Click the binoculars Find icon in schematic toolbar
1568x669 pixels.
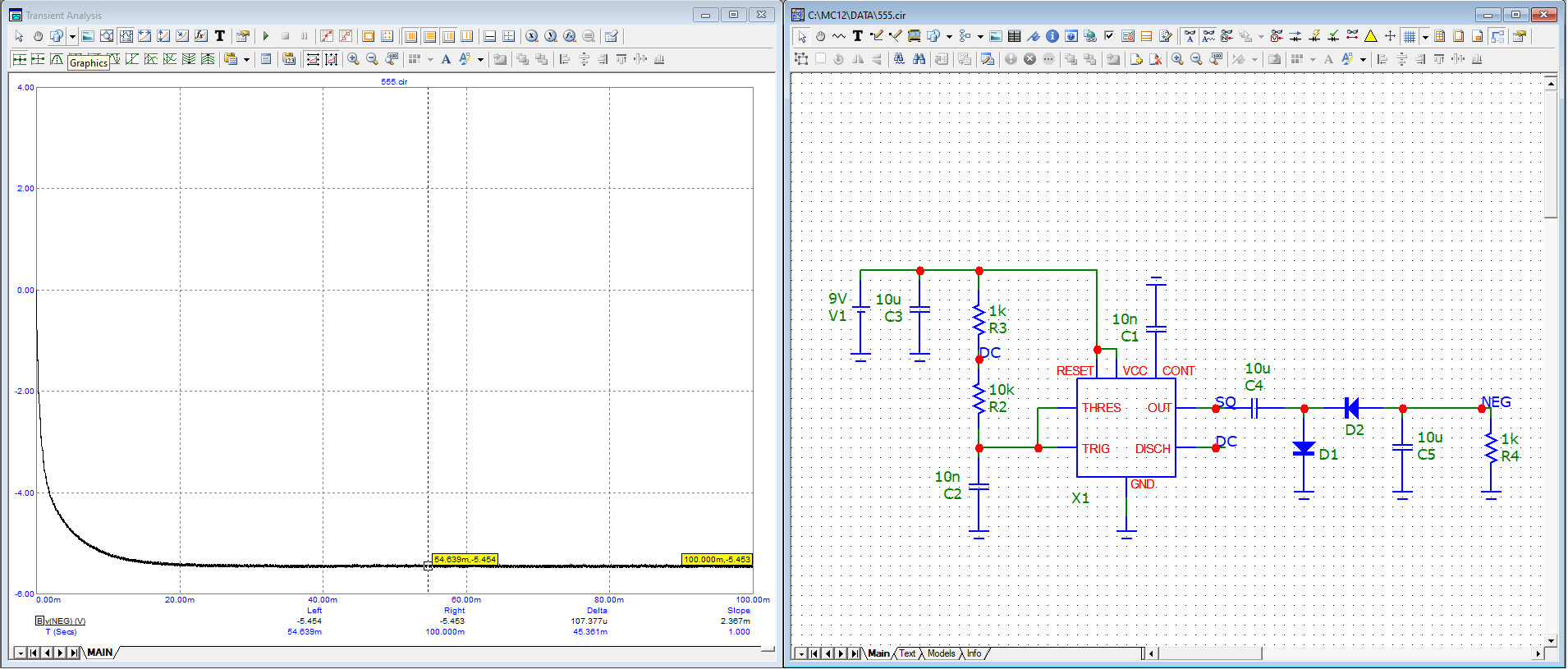click(x=919, y=59)
